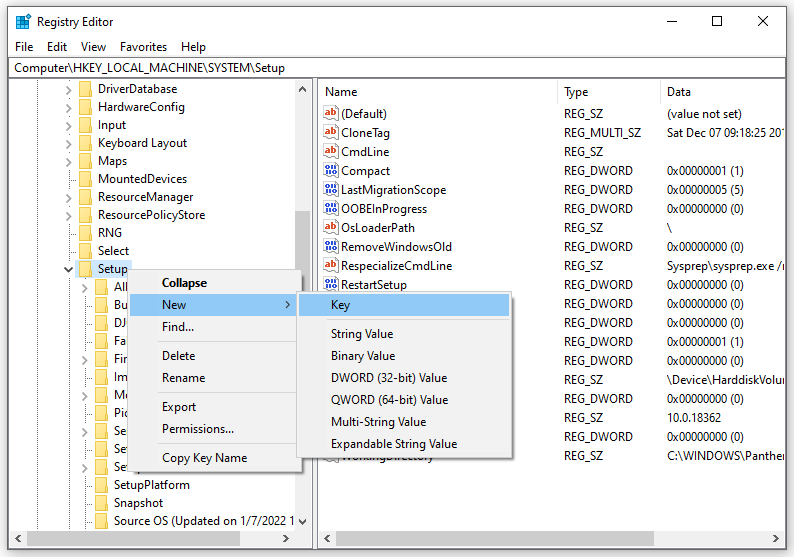Click the DriverDatabase folder icon
Image resolution: width=794 pixels, height=557 pixels.
(x=86, y=89)
